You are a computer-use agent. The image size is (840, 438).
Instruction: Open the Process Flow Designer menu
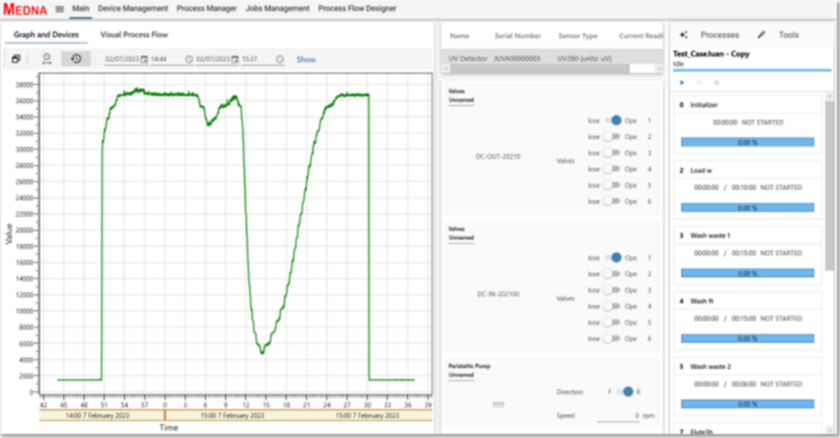coord(356,9)
